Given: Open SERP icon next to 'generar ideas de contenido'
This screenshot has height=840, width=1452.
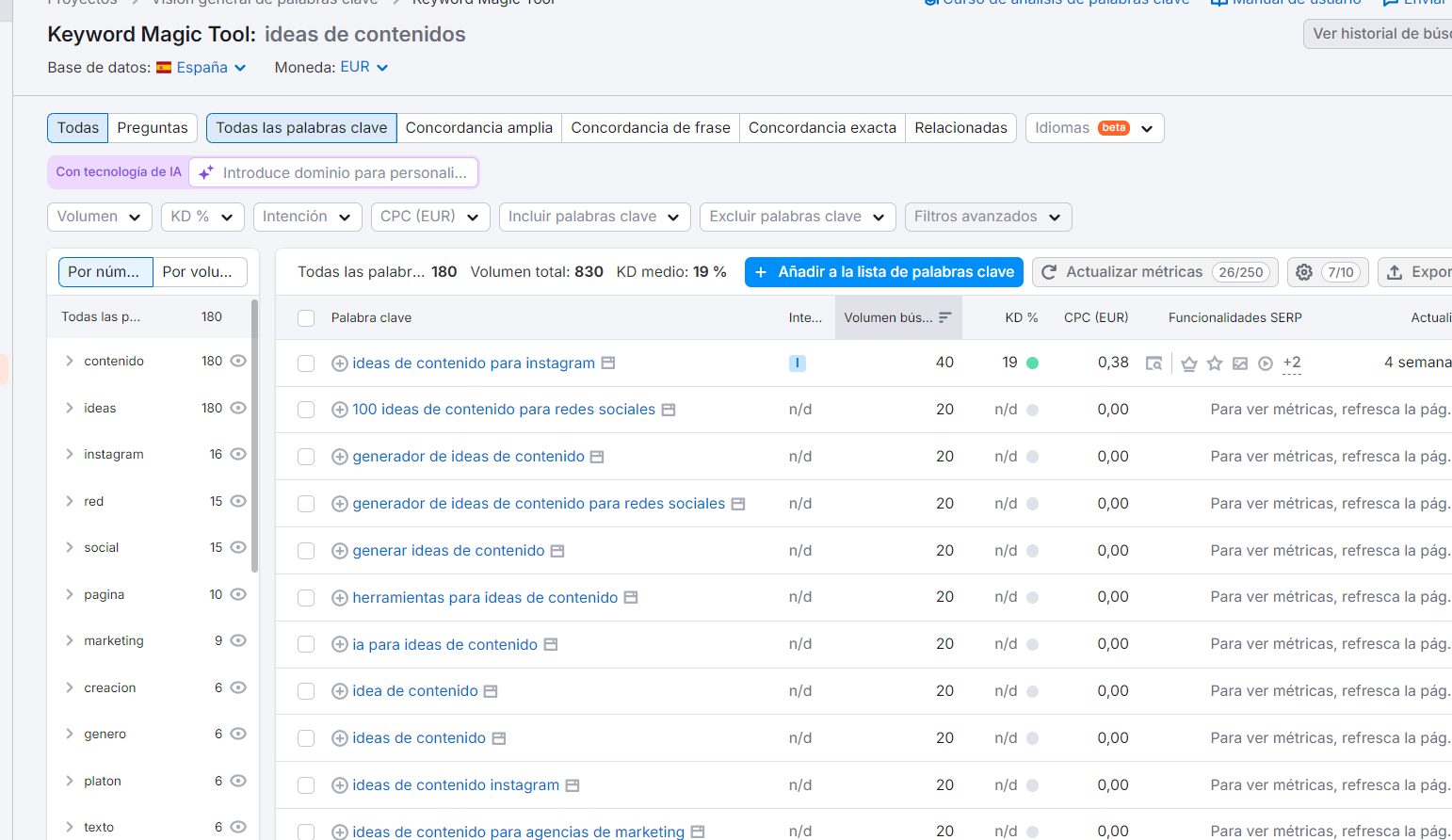Looking at the screenshot, I should [x=557, y=551].
